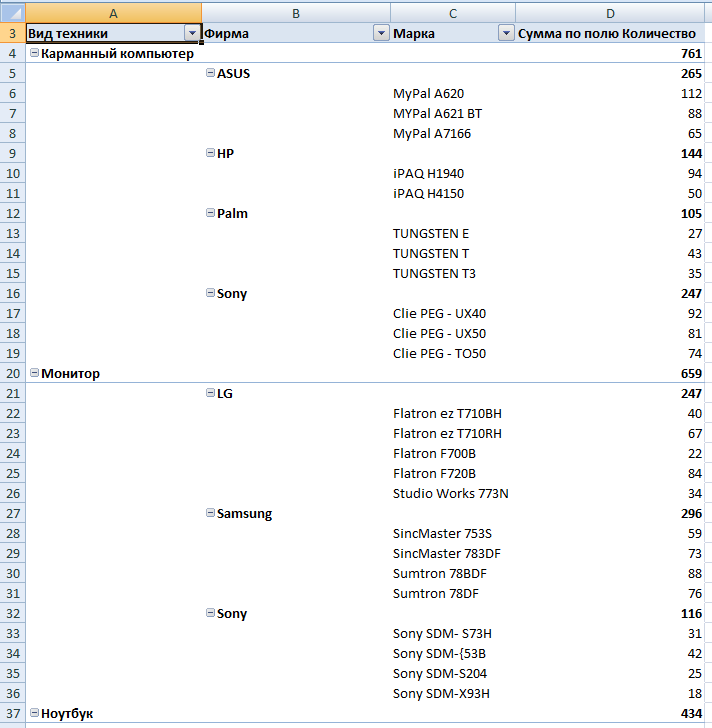Click the 105 subtotal for Palm
Image resolution: width=712 pixels, height=728 pixels.
pos(610,213)
